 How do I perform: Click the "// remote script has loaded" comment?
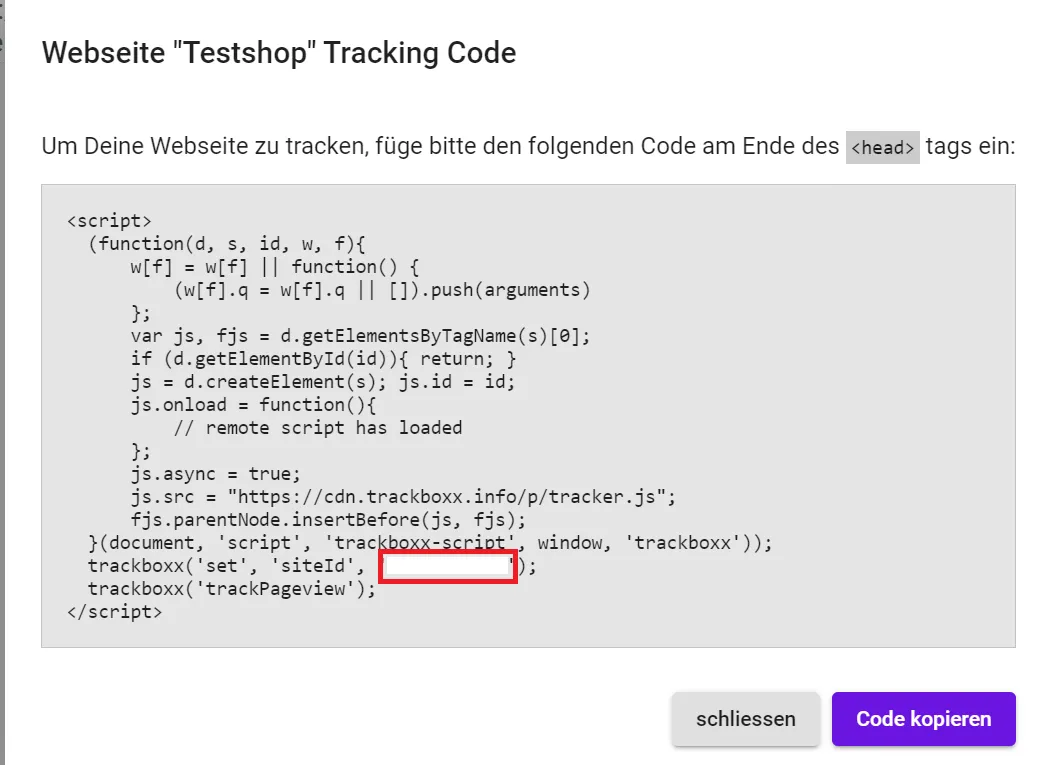[318, 428]
